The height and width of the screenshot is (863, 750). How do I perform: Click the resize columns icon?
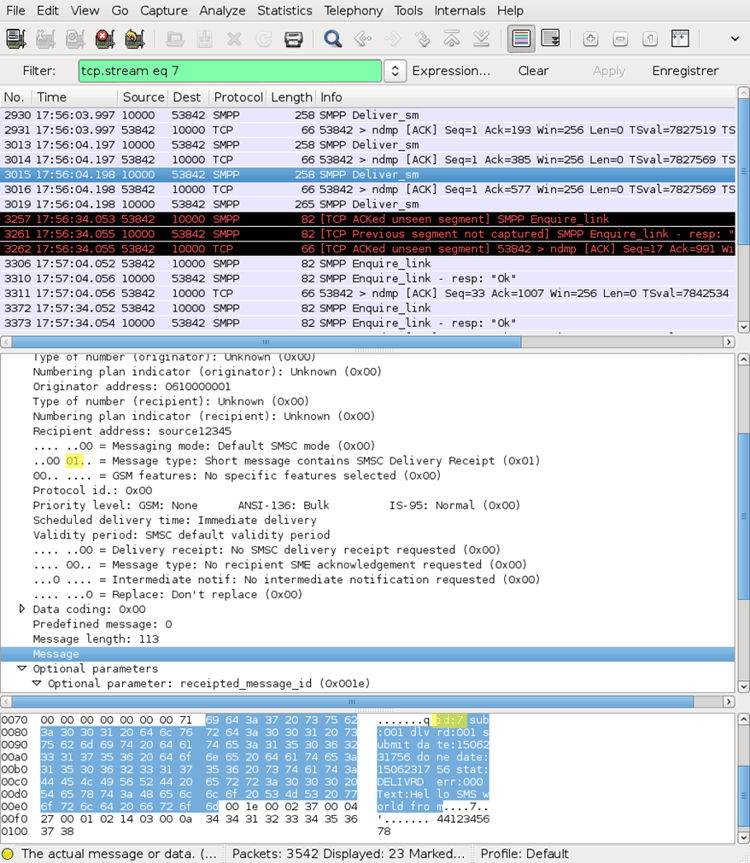point(680,39)
